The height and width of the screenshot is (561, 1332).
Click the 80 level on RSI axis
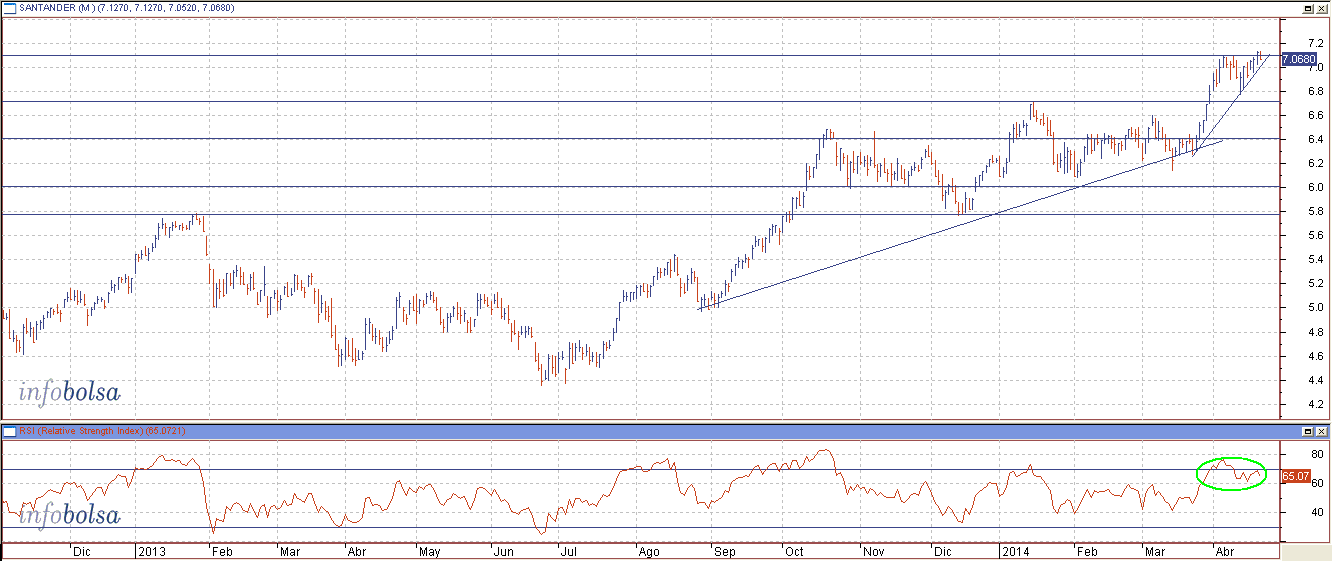pyautogui.click(x=1318, y=455)
